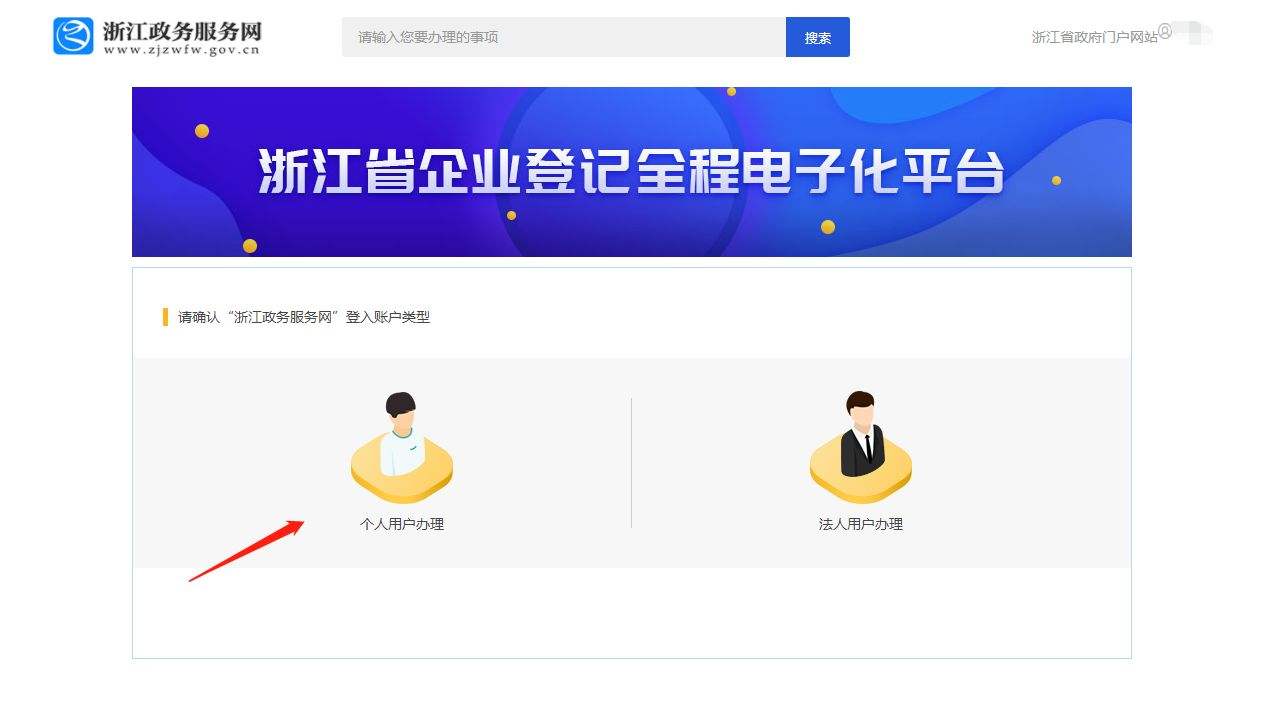Click the large gold dot on the banner's lower right
This screenshot has width=1274, height=715.
coord(828,227)
